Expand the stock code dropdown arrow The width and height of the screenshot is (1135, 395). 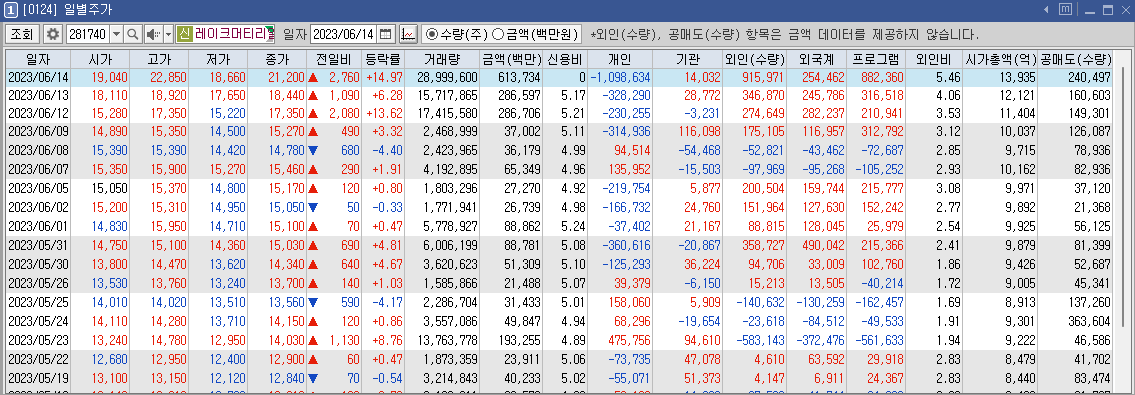click(x=116, y=34)
